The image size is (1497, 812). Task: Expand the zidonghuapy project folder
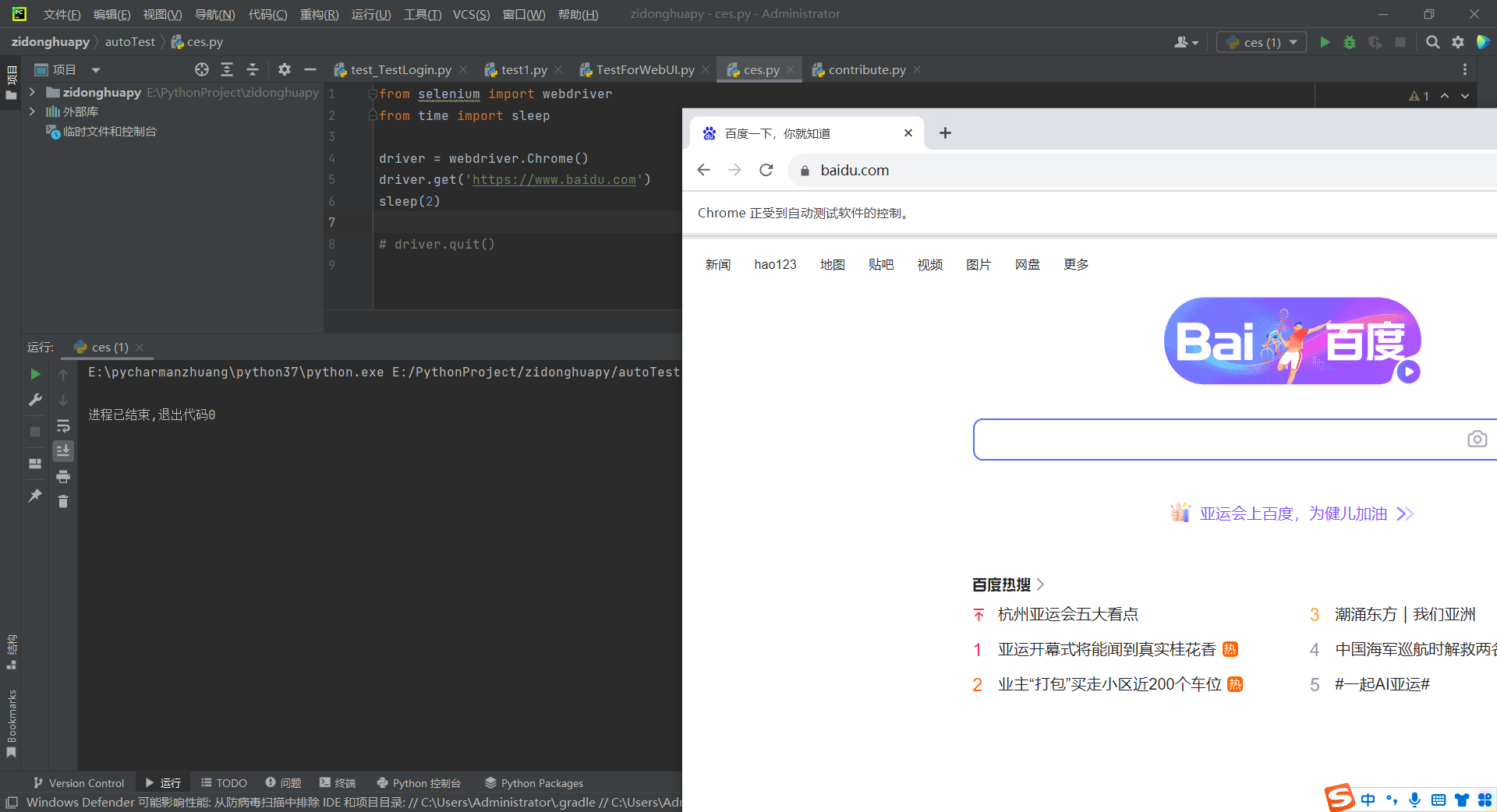coord(31,92)
